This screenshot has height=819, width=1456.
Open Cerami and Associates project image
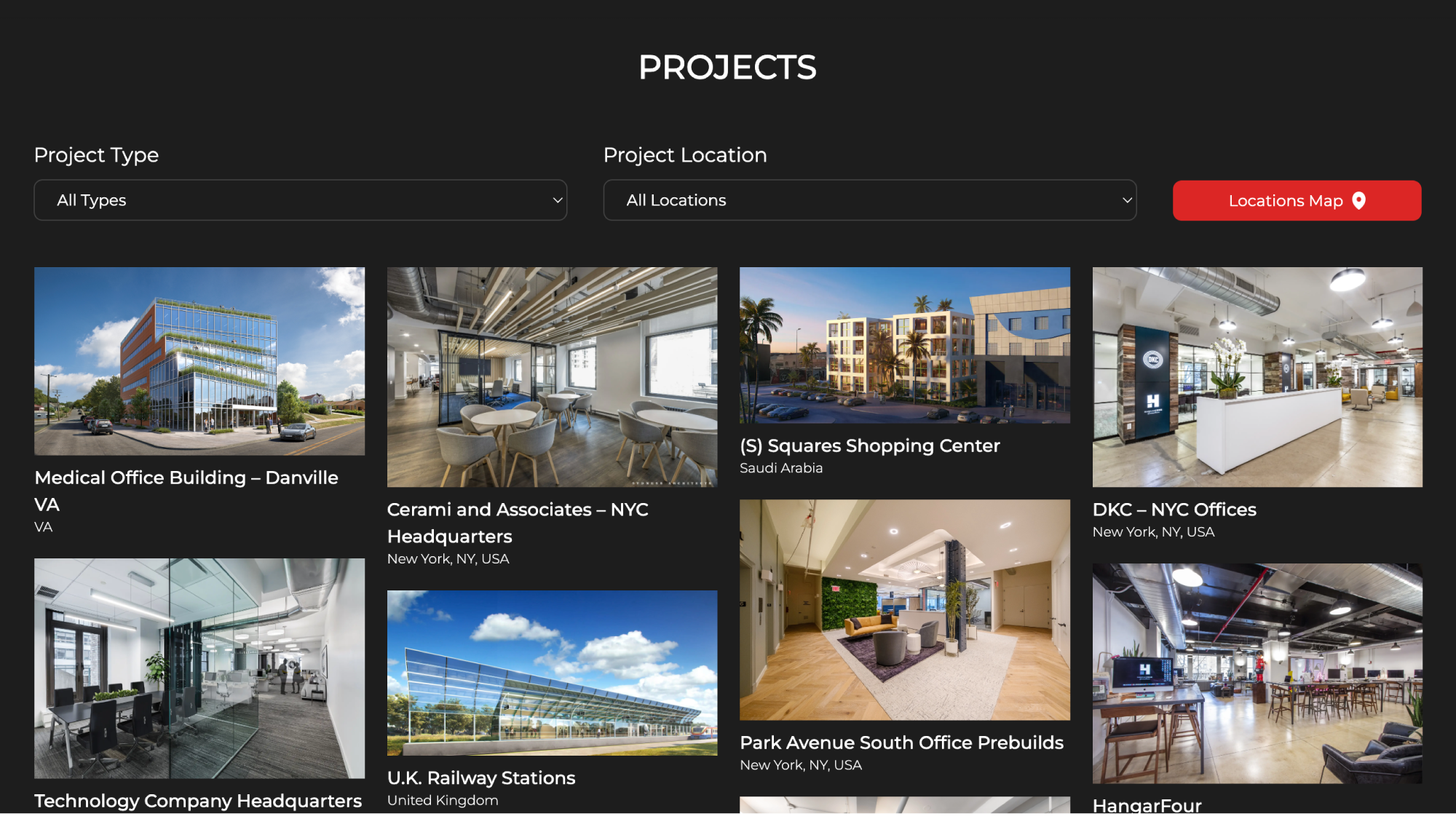click(552, 376)
